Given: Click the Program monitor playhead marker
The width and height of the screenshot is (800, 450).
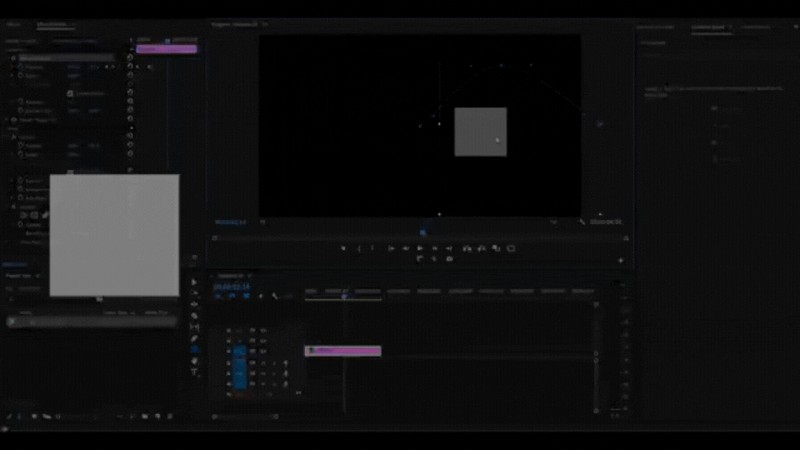Looking at the screenshot, I should tap(423, 233).
